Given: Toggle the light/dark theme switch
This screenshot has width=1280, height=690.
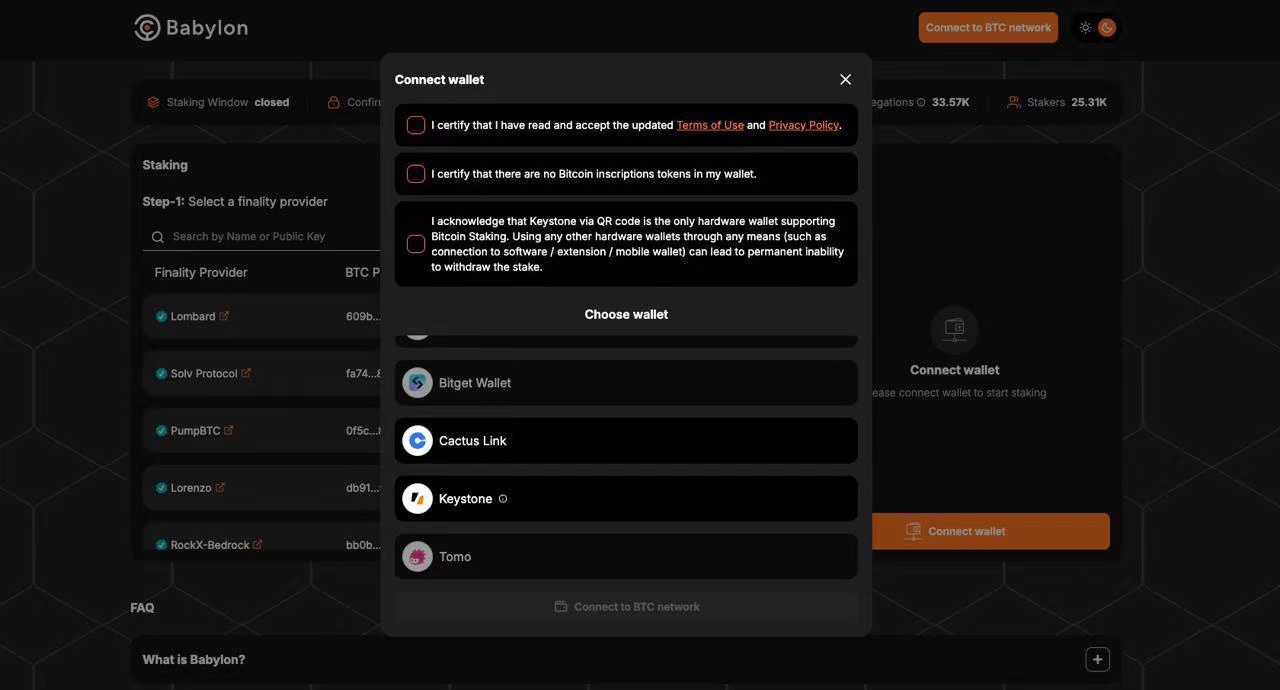Looking at the screenshot, I should 1096,28.
